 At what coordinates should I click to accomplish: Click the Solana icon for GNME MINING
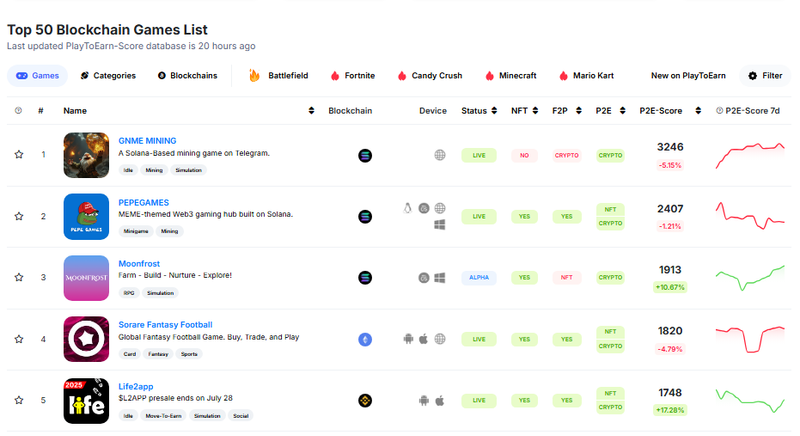click(365, 156)
